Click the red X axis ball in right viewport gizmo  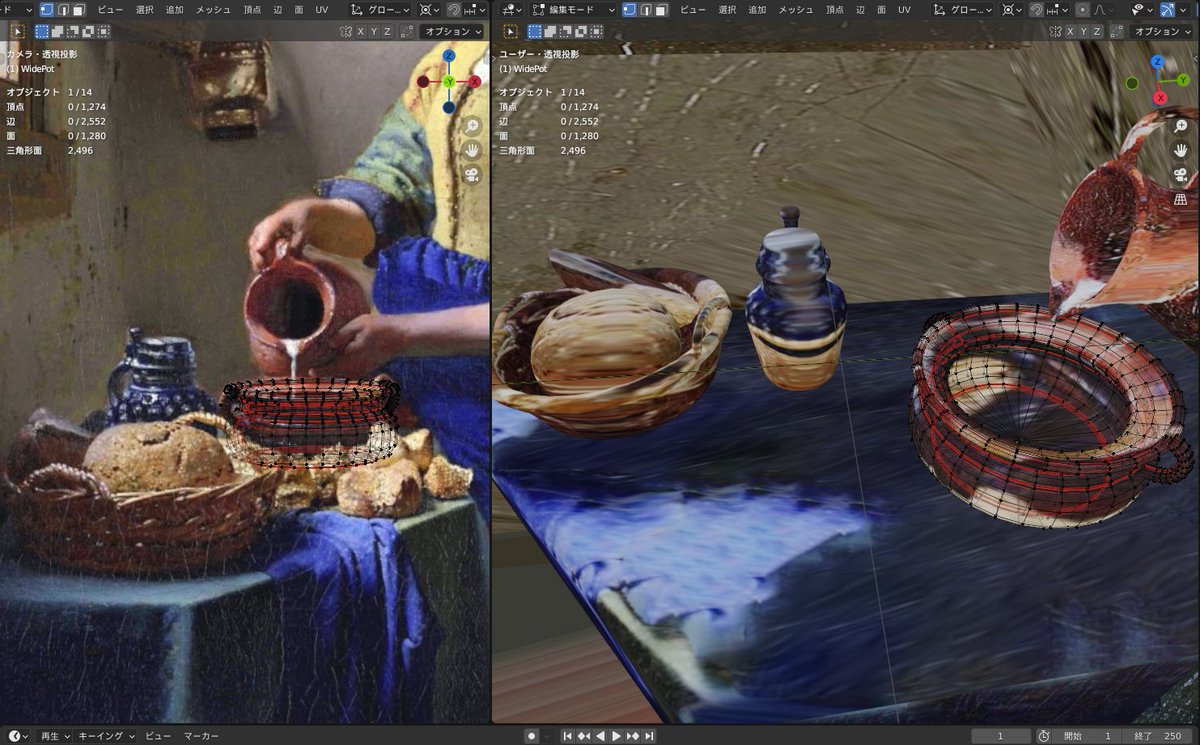1160,98
